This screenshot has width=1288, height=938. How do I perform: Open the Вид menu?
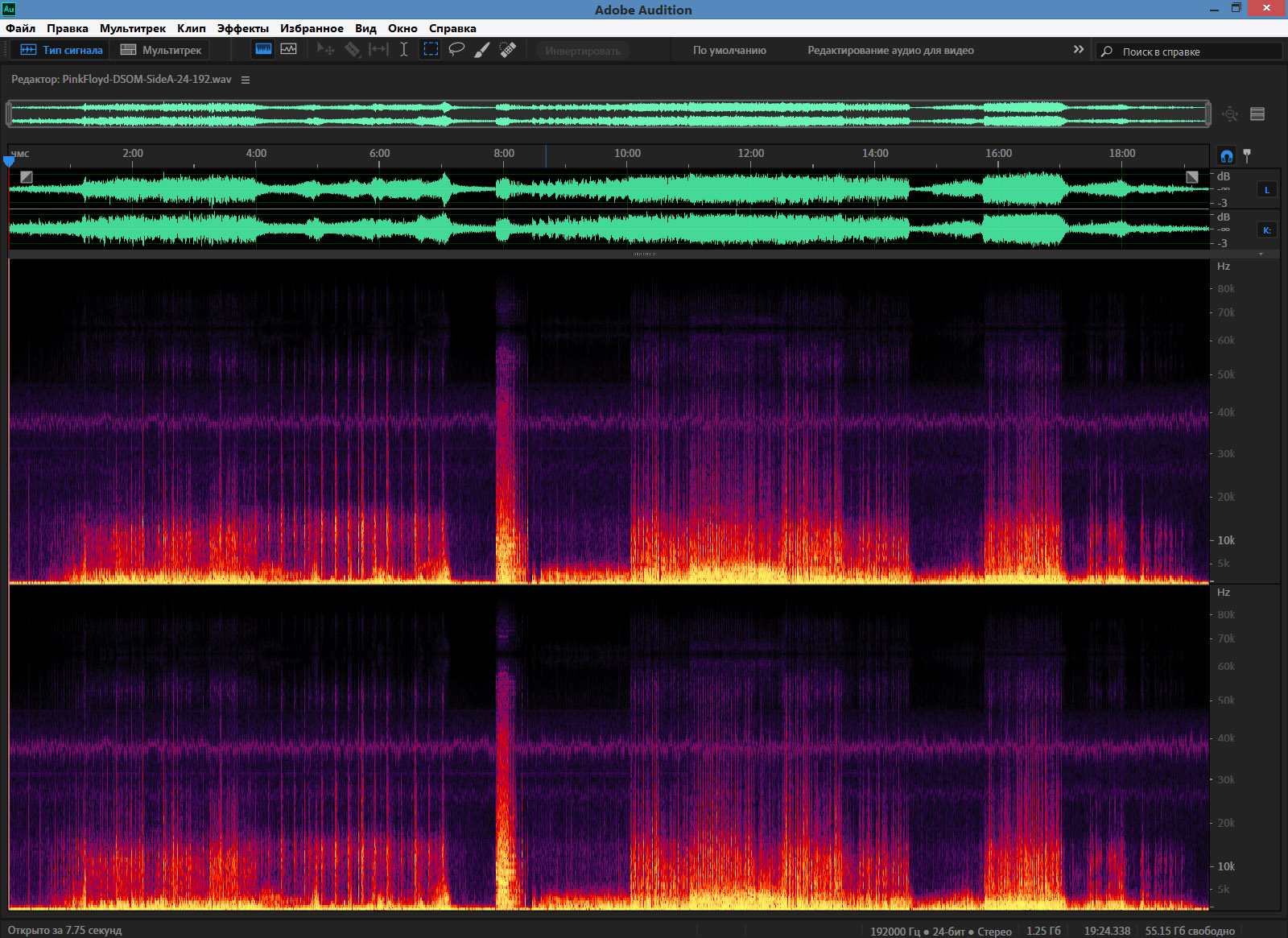pos(365,28)
